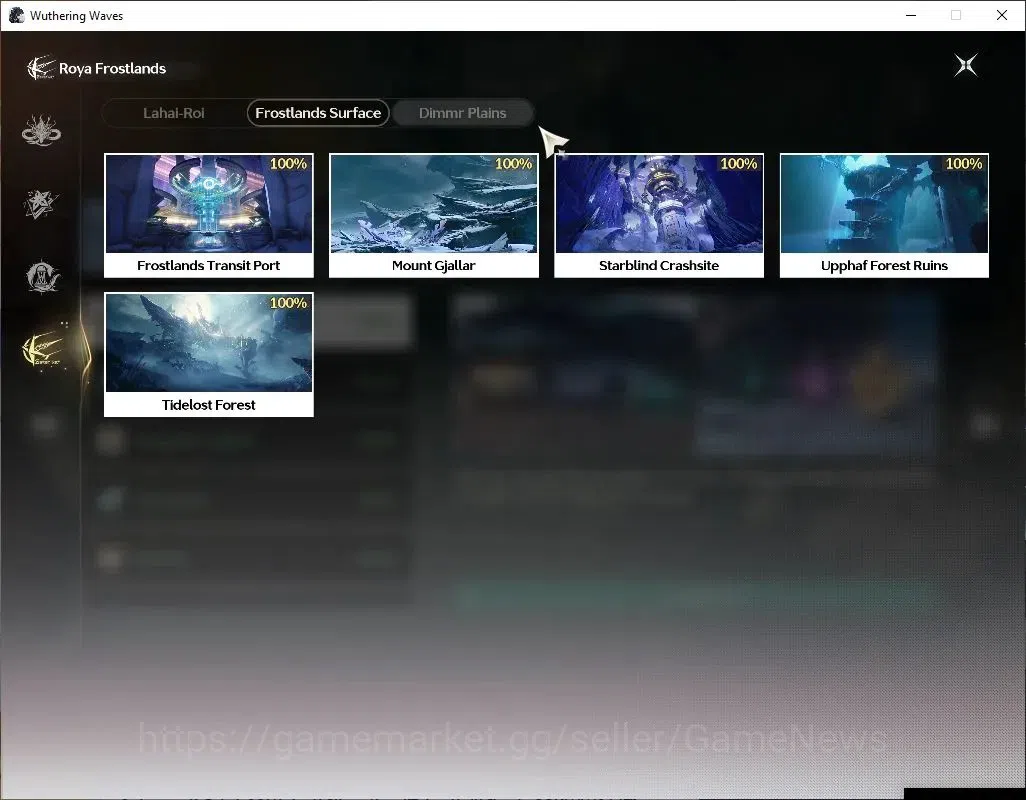Image resolution: width=1026 pixels, height=800 pixels.
Task: Open the Upphaf Forest Ruins card
Action: click(884, 215)
